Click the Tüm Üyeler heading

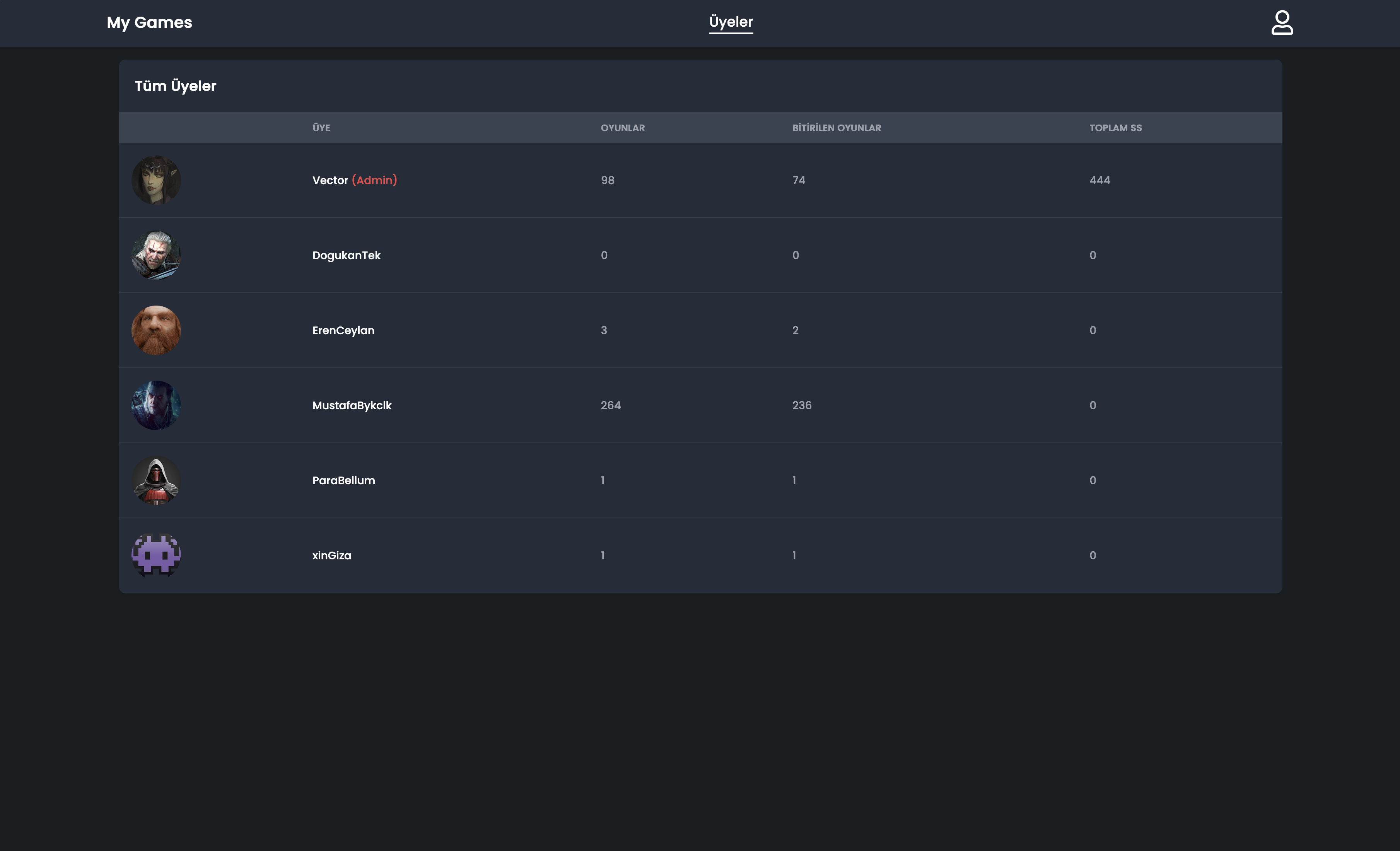(176, 86)
